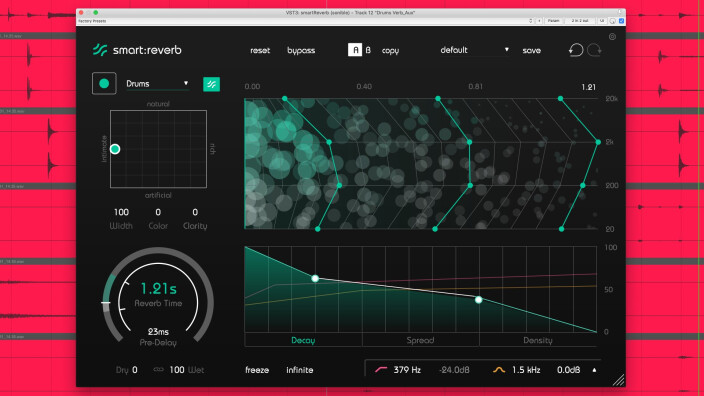Toggle the blue host enable checkbox

(x=621, y=21)
